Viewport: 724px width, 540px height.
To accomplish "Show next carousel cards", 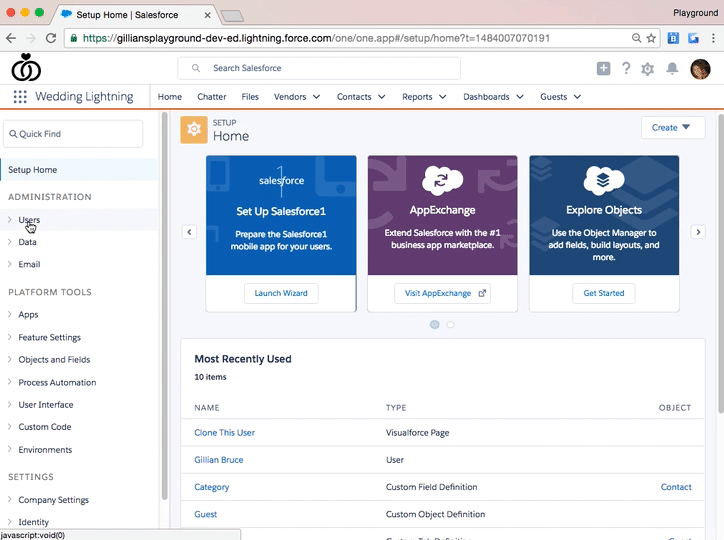I will click(x=698, y=232).
